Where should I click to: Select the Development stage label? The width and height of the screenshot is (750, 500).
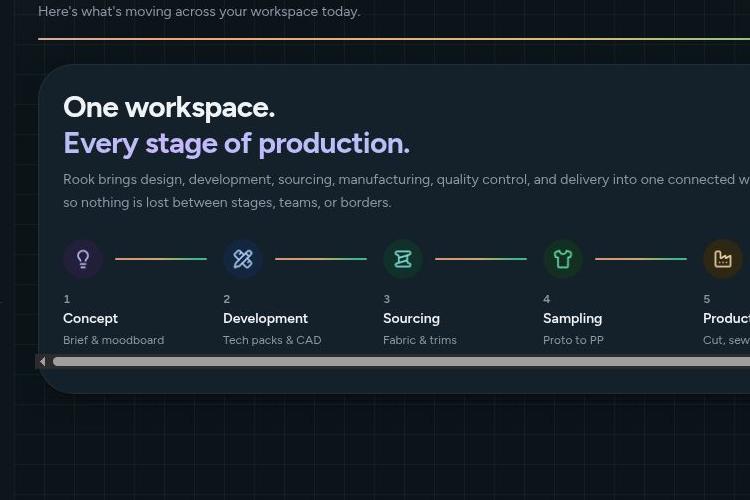click(265, 318)
